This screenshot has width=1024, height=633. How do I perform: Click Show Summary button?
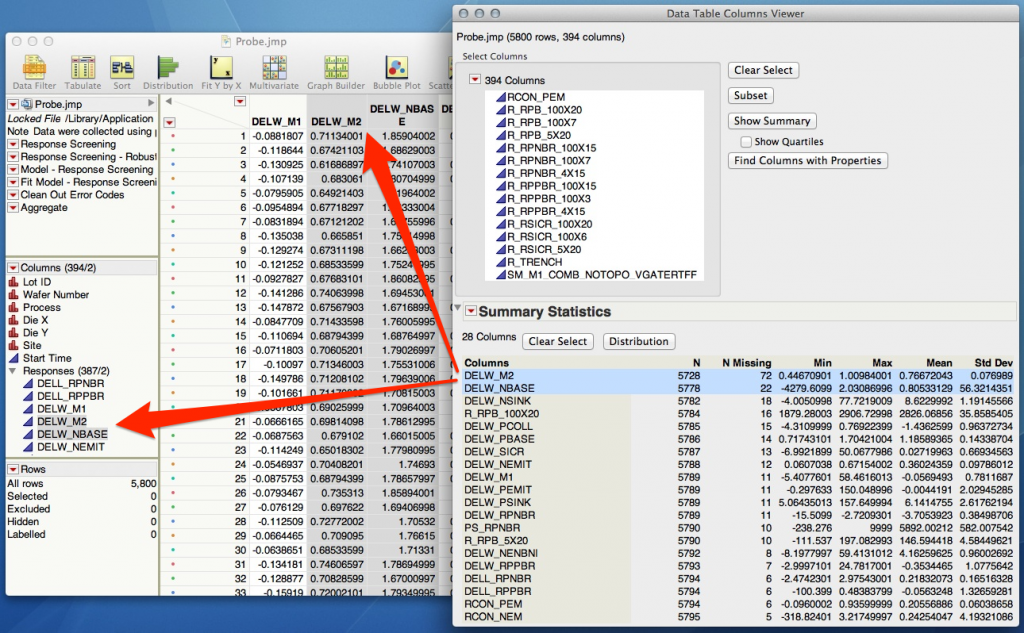pyautogui.click(x=772, y=121)
